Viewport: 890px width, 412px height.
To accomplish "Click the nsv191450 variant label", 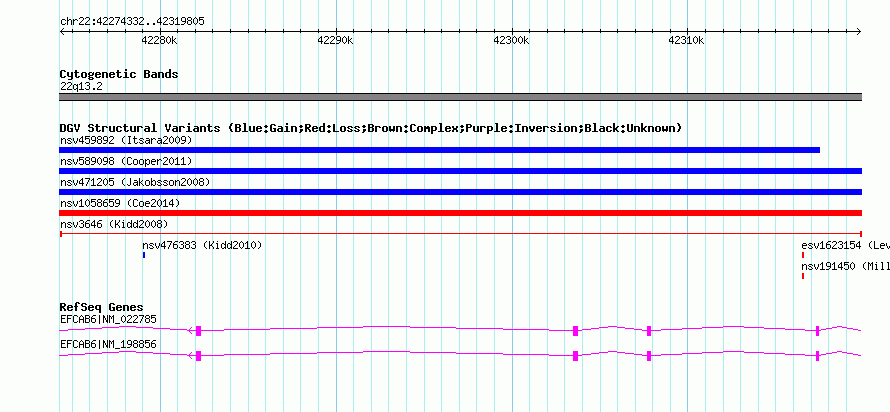I will pos(845,266).
